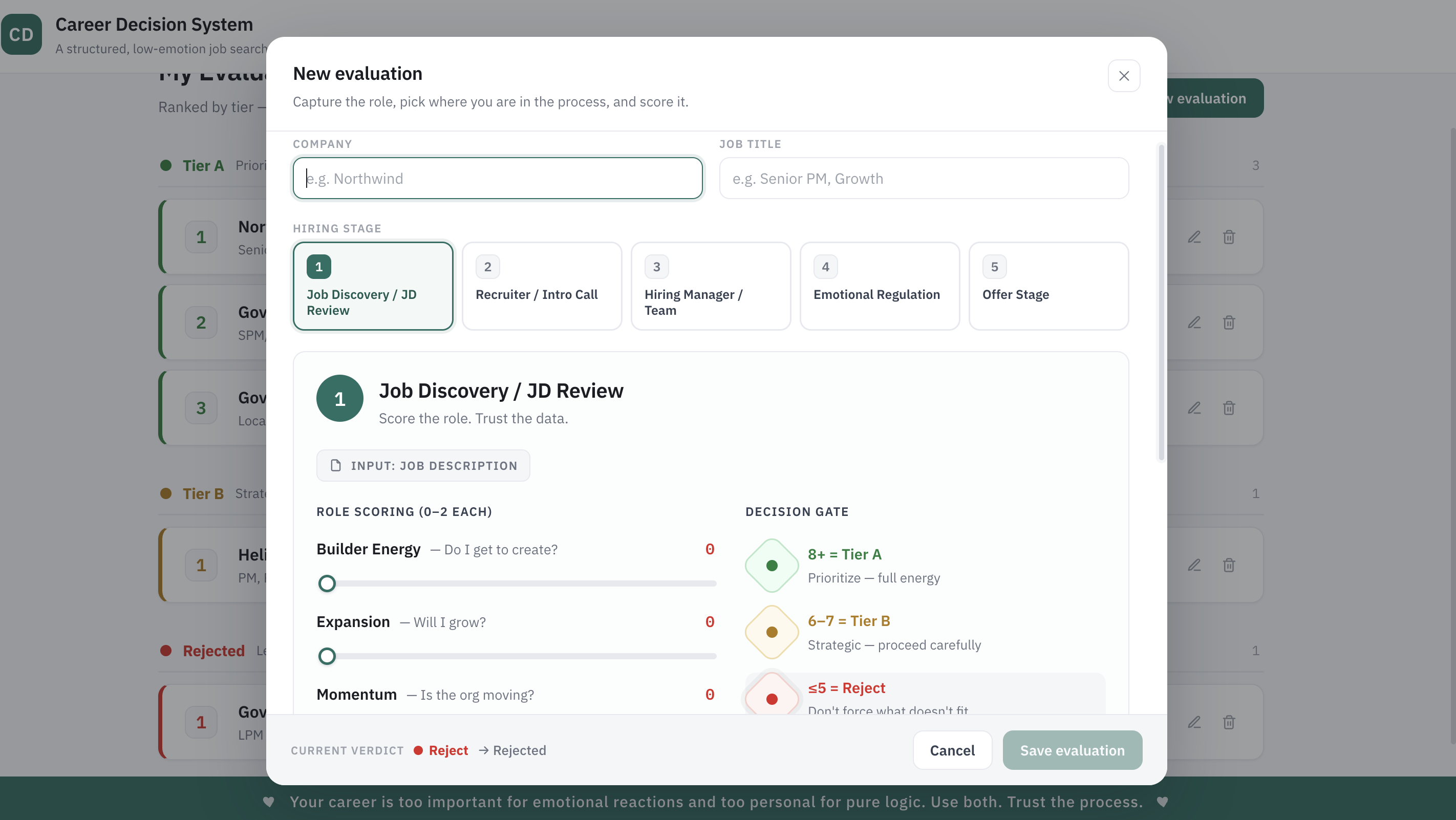1456x820 pixels.
Task: Click the New evaluation button behind dialog
Action: (x=1215, y=98)
